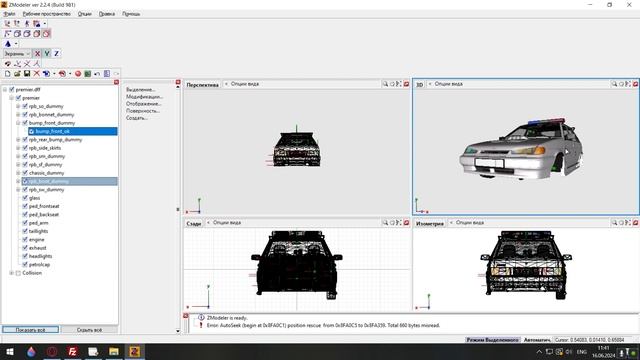Open the Правка menu
Screen dimensions: 640x360
point(107,14)
